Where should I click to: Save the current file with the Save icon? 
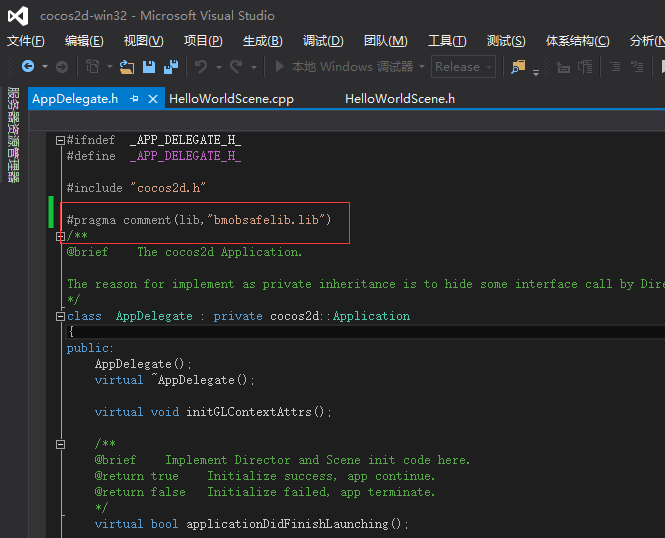(149, 67)
